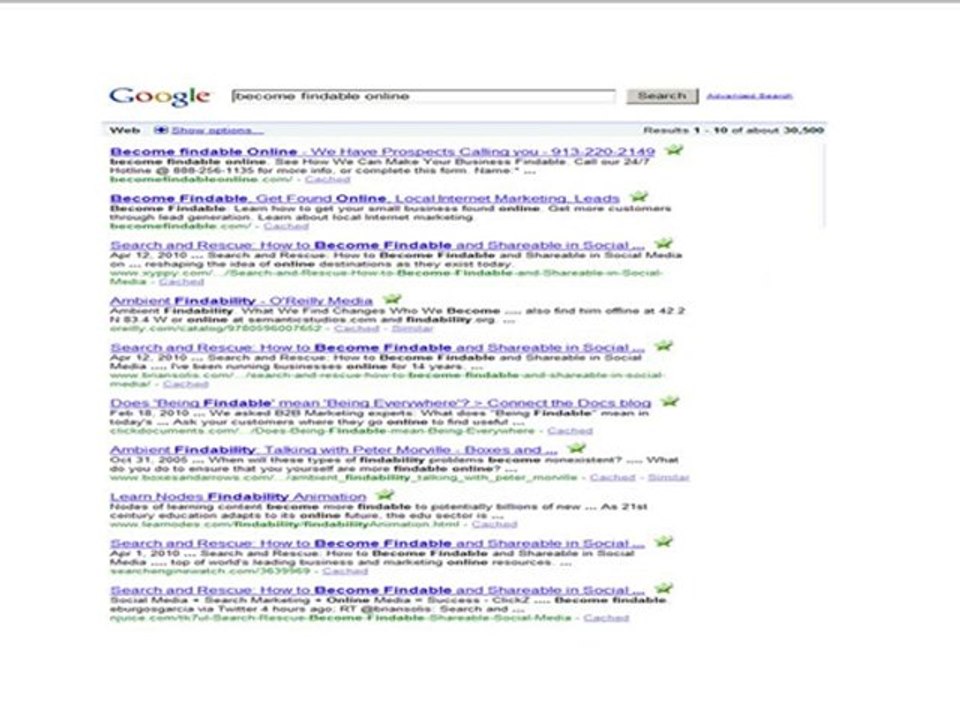Click the Search button
Image resolution: width=960 pixels, height=720 pixels.
click(x=662, y=96)
